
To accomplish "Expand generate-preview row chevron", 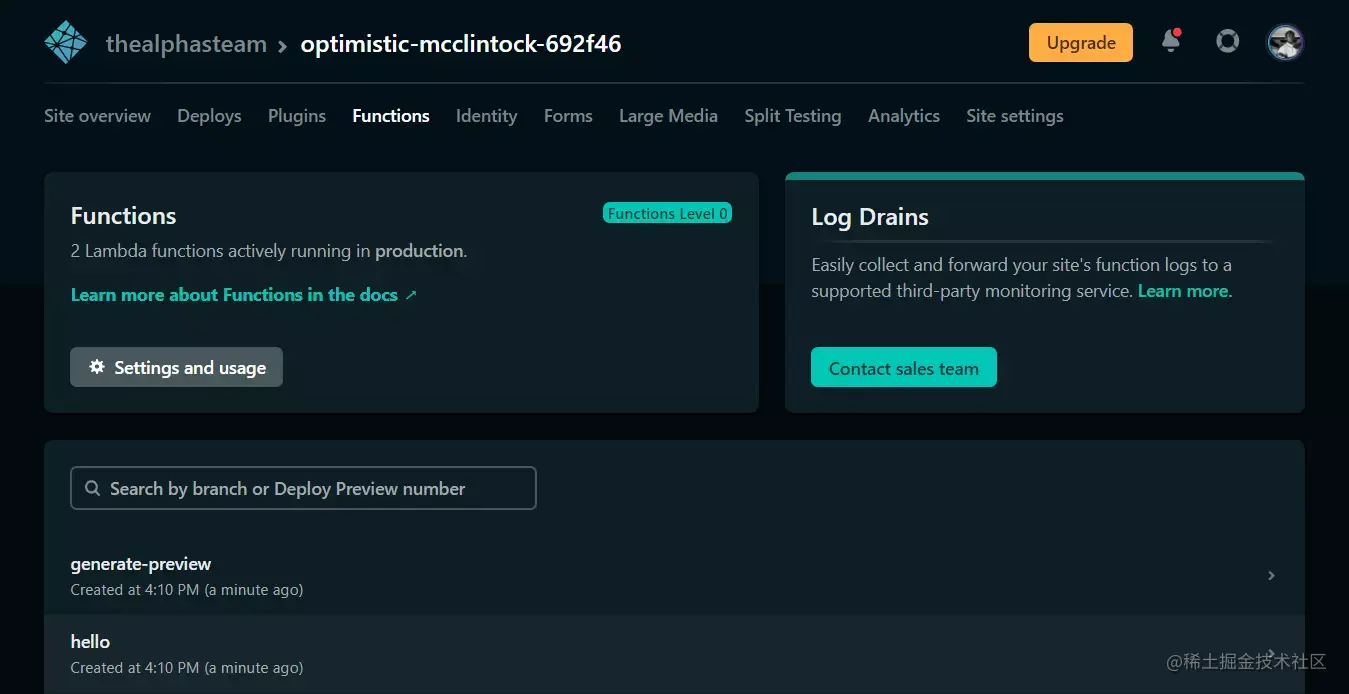I will point(1271,575).
